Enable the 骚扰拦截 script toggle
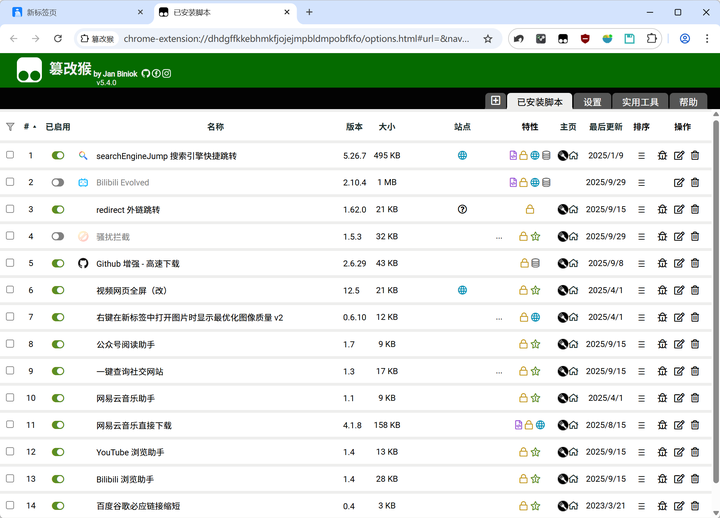This screenshot has height=518, width=720. coord(58,236)
